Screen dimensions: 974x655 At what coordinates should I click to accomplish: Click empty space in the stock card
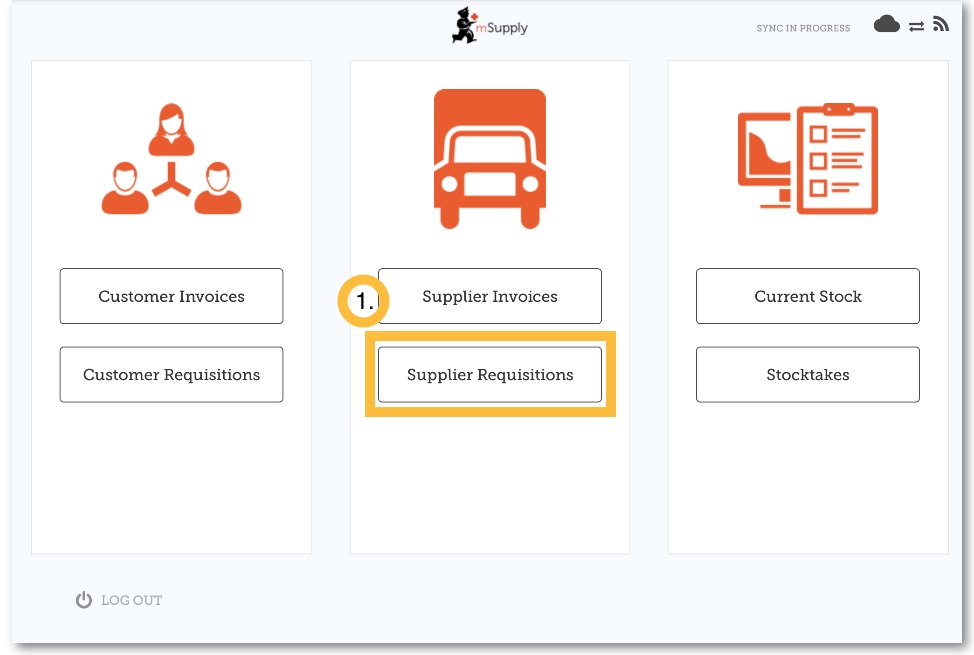coord(807,480)
